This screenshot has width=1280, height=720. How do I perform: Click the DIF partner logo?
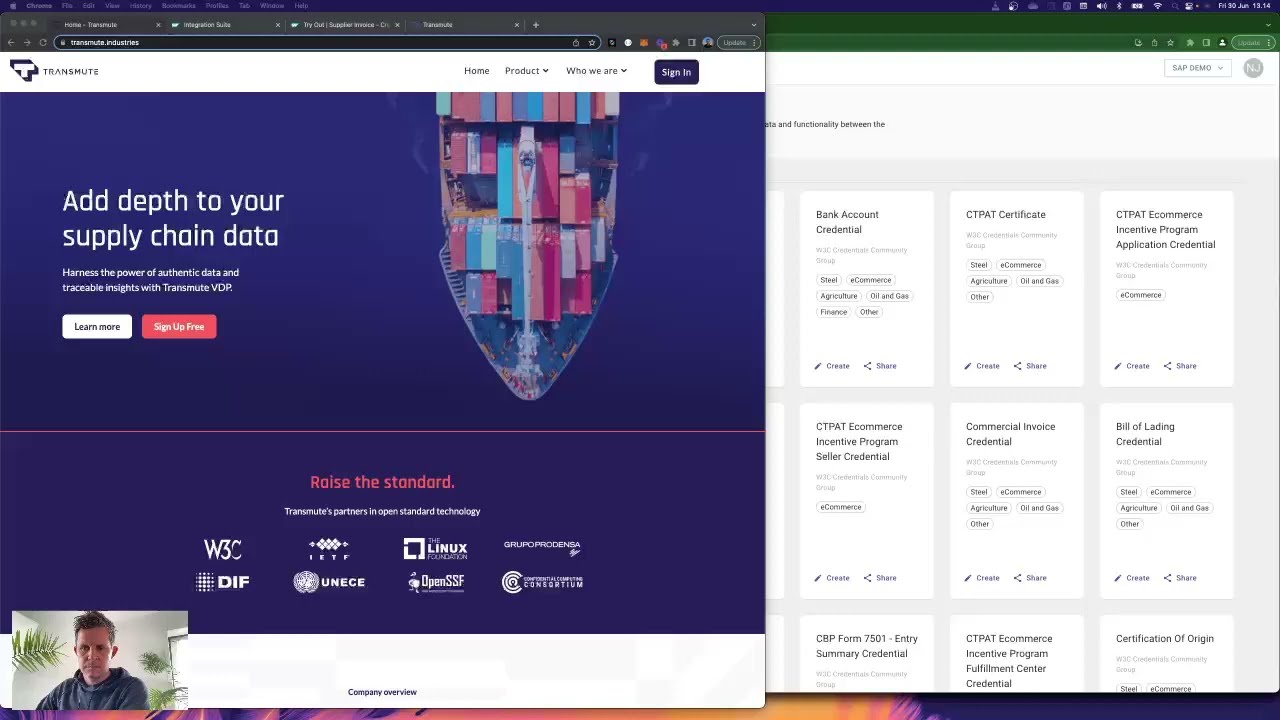(222, 582)
